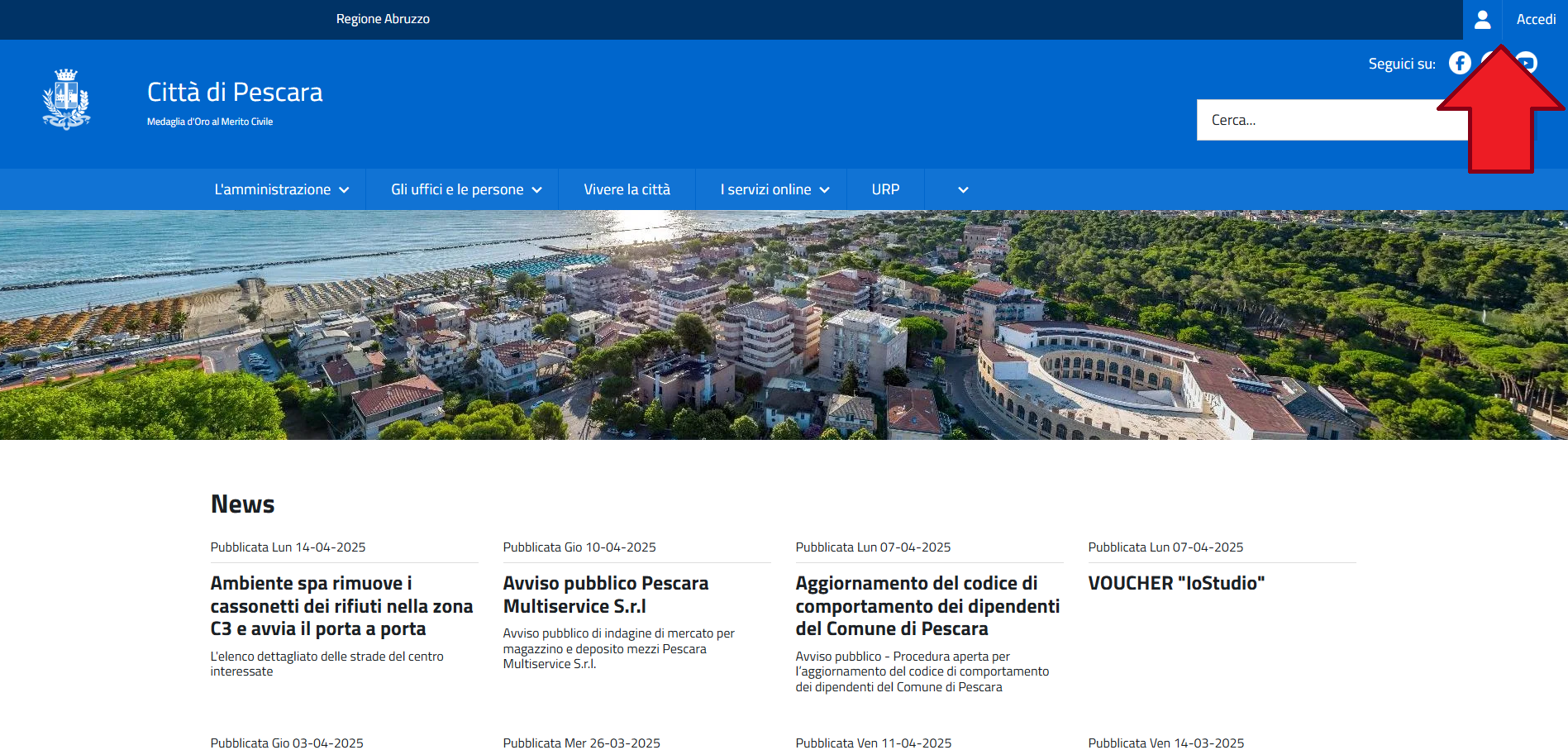Click the user profile icon beside Accedi
This screenshot has height=750, width=1568.
(1482, 19)
